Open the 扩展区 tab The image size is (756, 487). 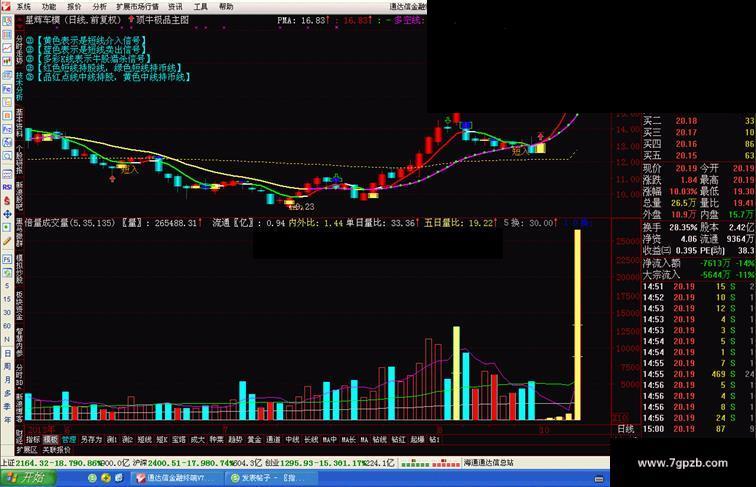point(27,450)
